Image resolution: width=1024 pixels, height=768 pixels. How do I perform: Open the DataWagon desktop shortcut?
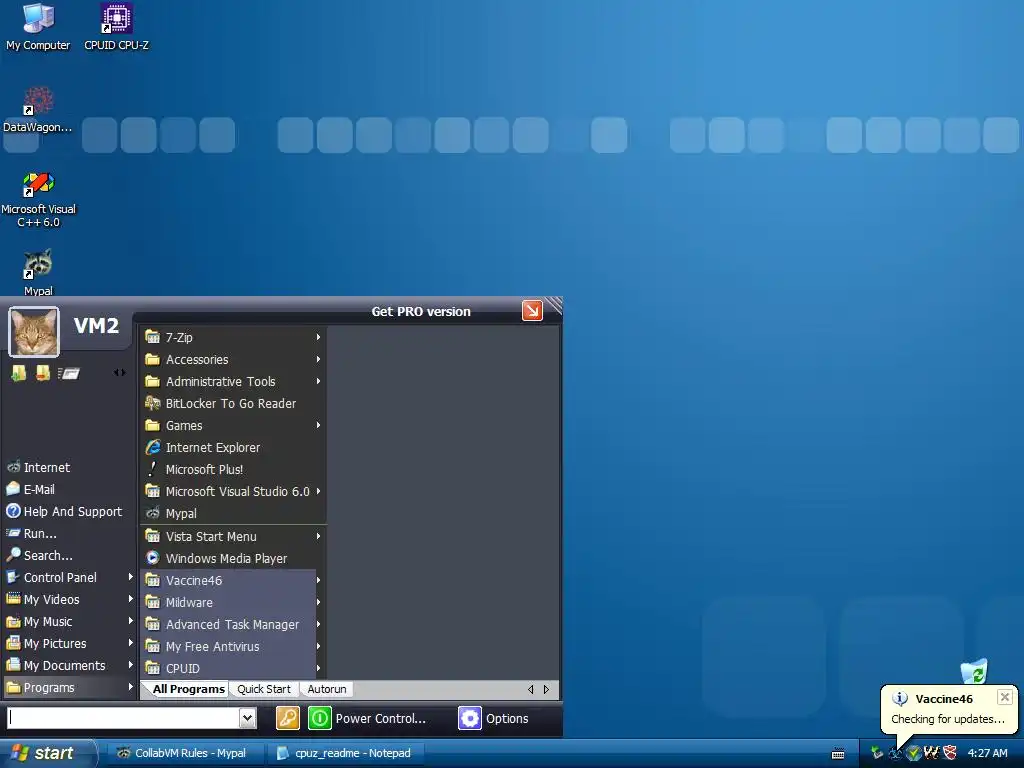point(38,110)
